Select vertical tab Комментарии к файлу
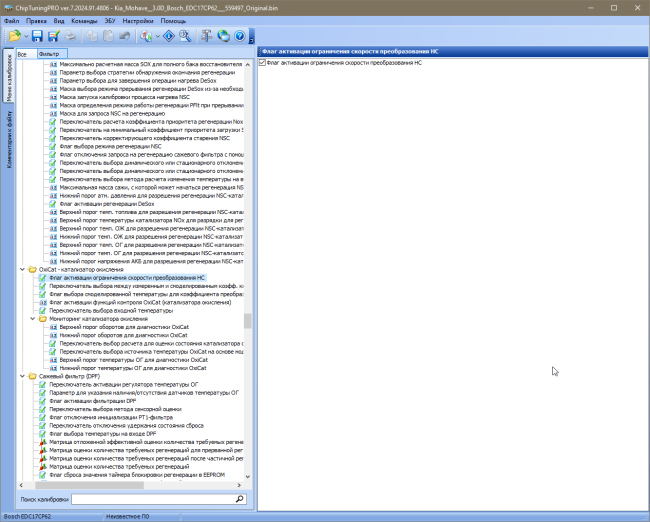This screenshot has width=650, height=522. click(x=9, y=140)
